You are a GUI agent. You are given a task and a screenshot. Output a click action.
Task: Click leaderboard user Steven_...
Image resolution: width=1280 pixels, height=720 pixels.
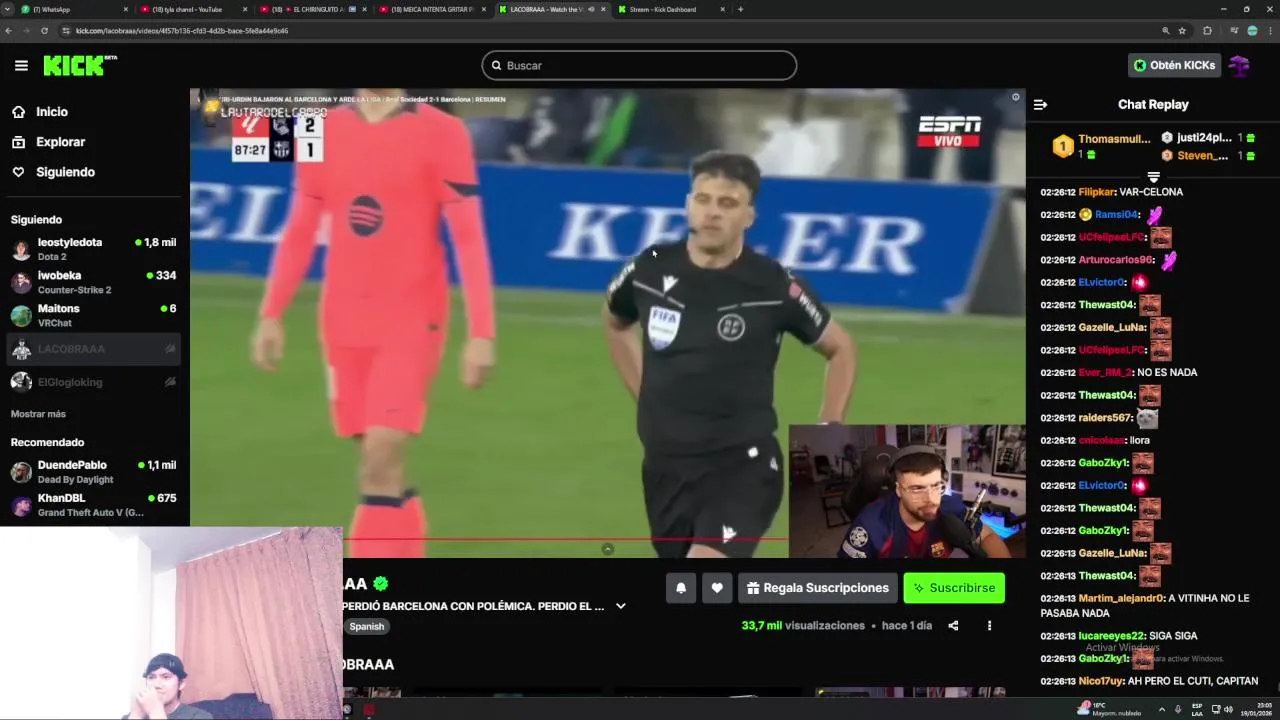click(x=1202, y=156)
